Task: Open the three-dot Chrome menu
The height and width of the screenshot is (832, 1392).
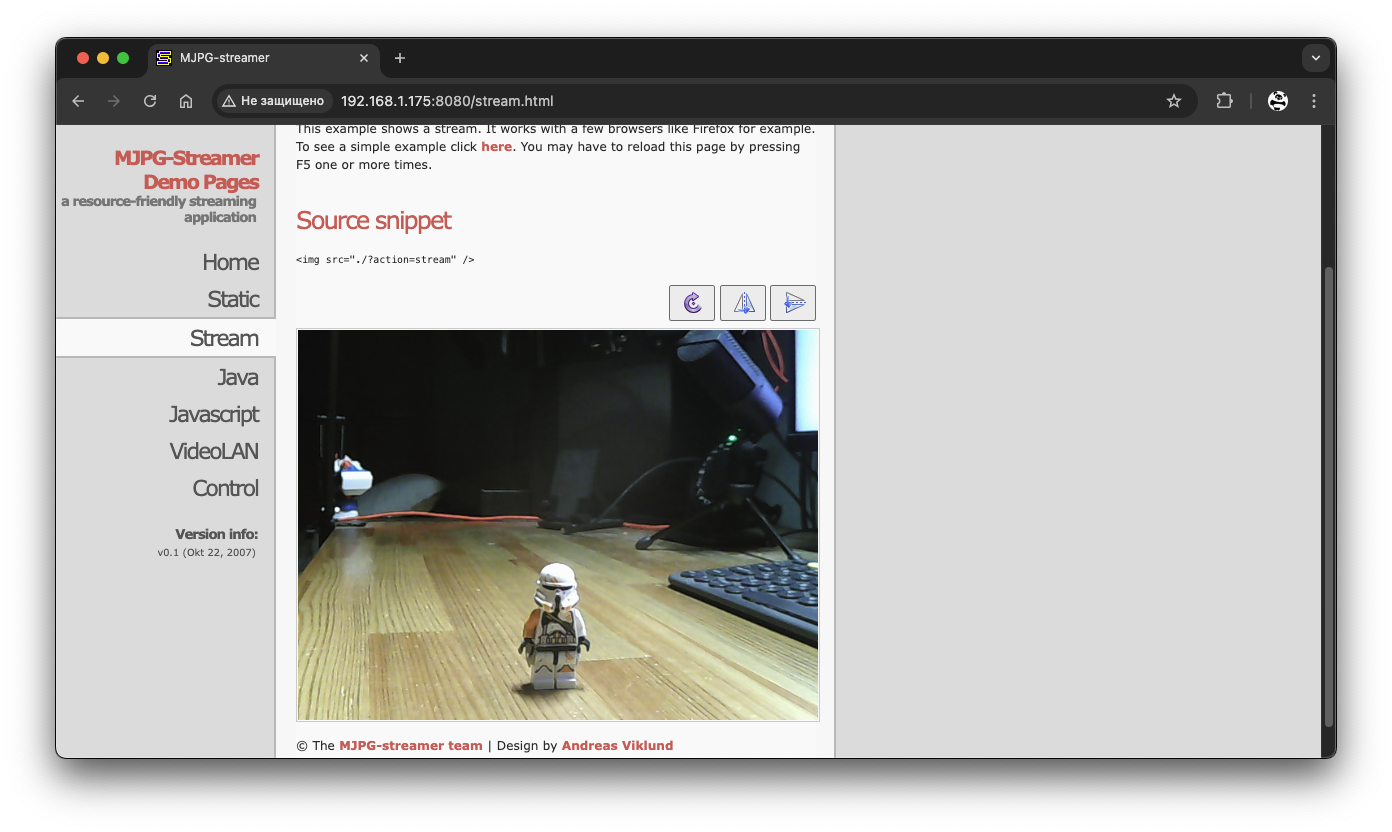Action: tap(1314, 101)
